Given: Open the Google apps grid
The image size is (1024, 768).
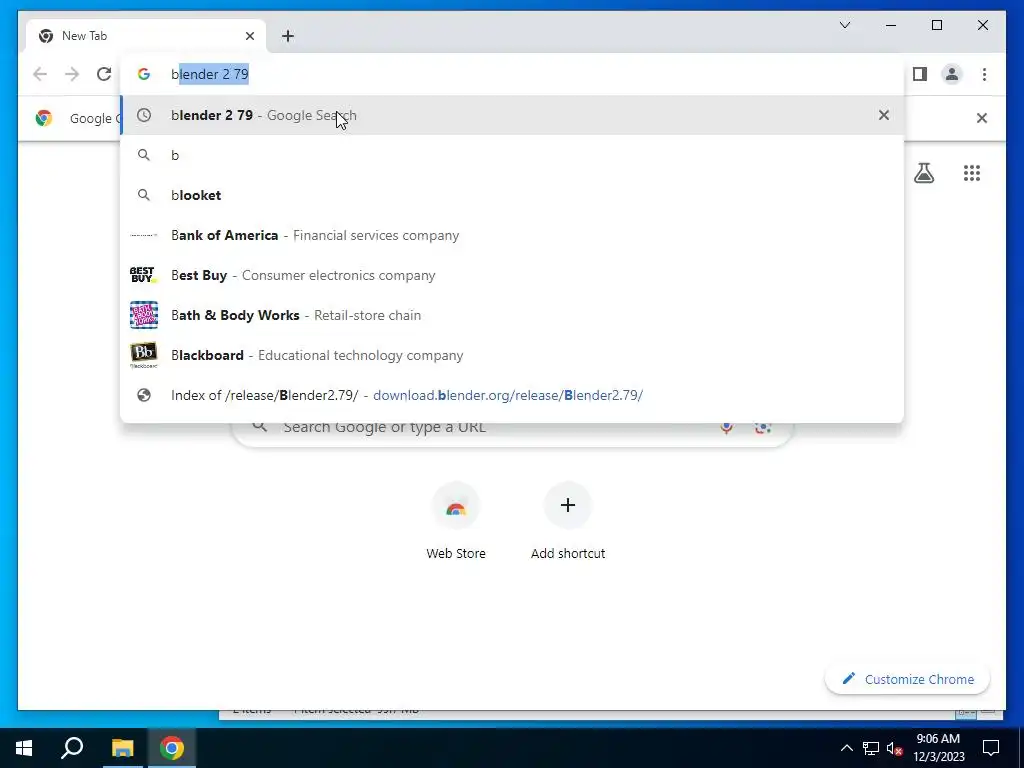Looking at the screenshot, I should click(x=972, y=173).
